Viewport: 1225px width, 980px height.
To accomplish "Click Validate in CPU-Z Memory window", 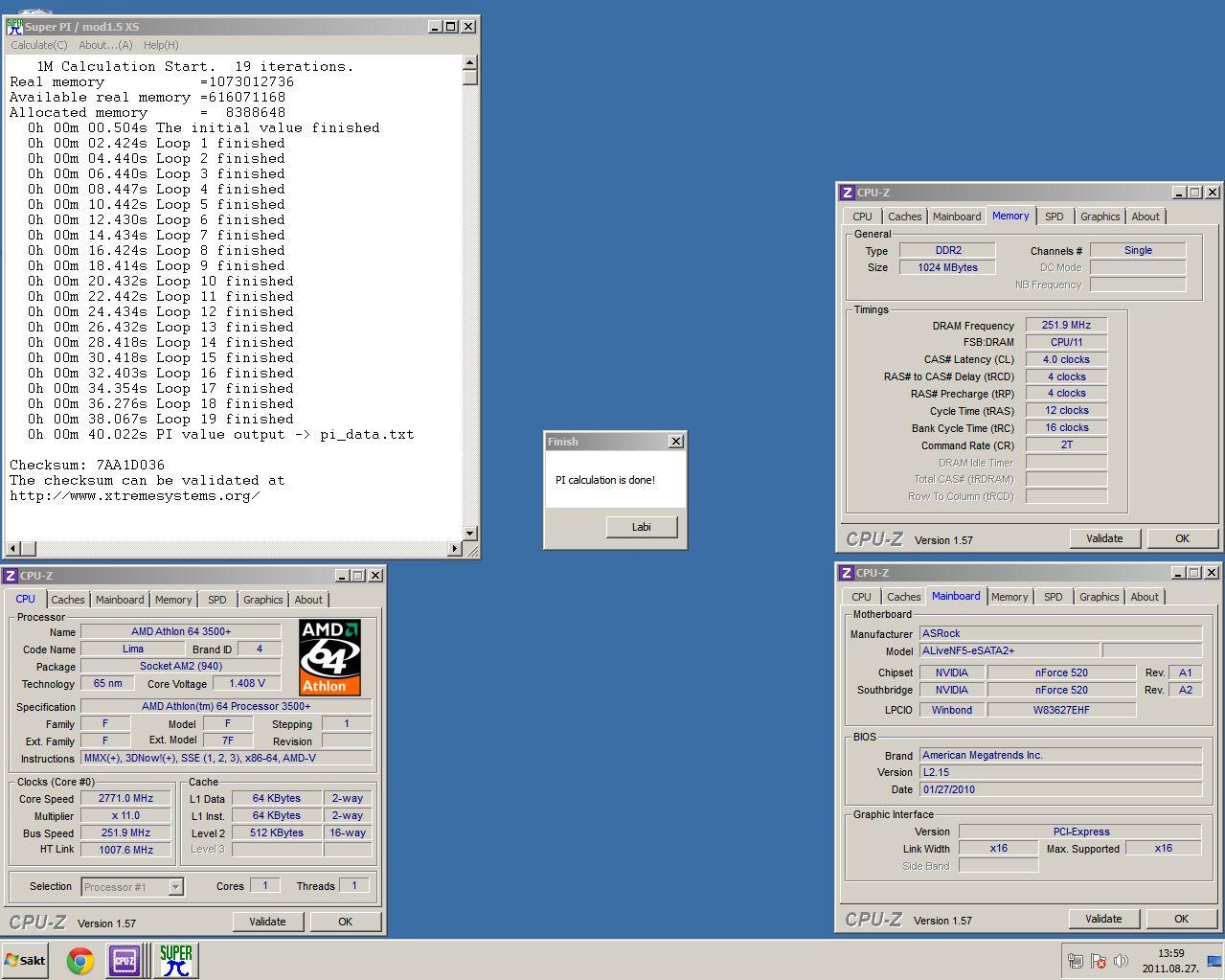I will coord(1104,538).
